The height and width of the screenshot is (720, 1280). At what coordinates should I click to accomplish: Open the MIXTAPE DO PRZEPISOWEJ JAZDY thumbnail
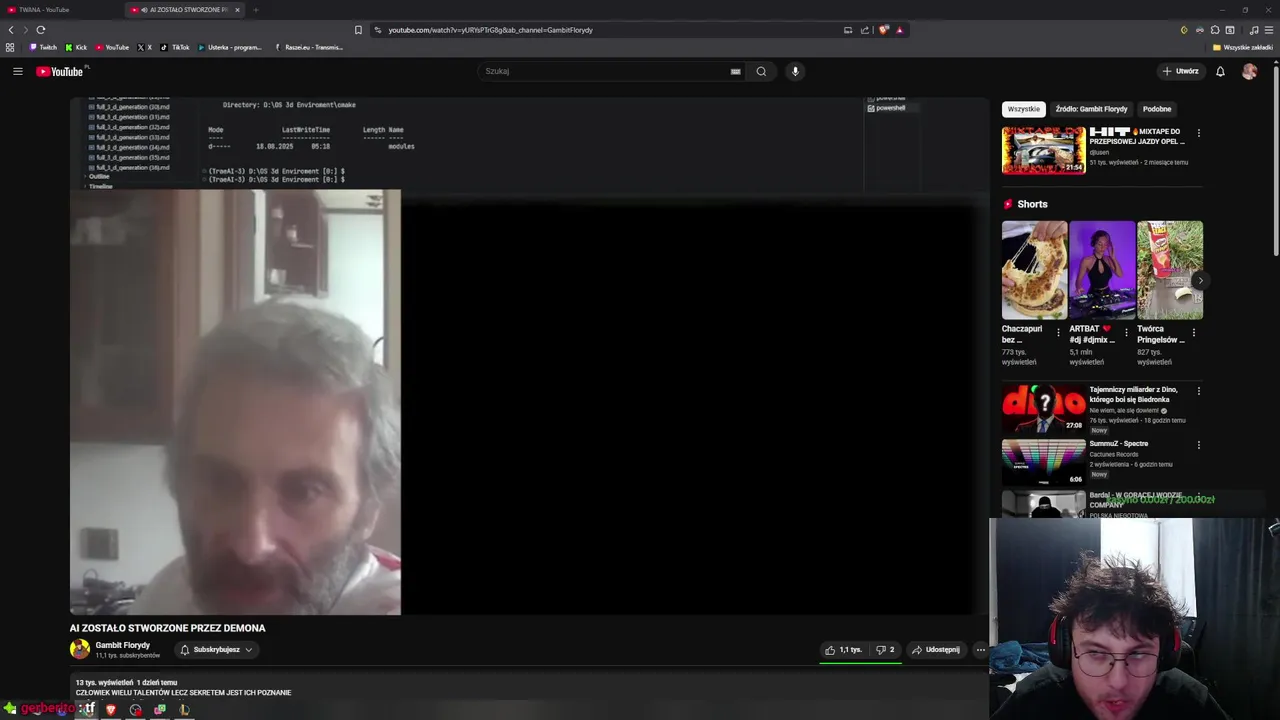point(1044,150)
